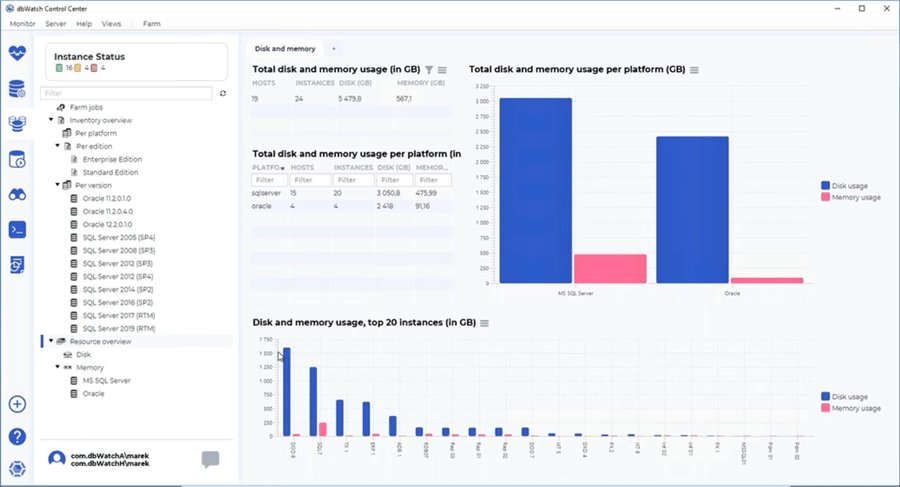Viewport: 900px width, 487px height.
Task: Click the green instance status indicator
Action: [x=59, y=68]
